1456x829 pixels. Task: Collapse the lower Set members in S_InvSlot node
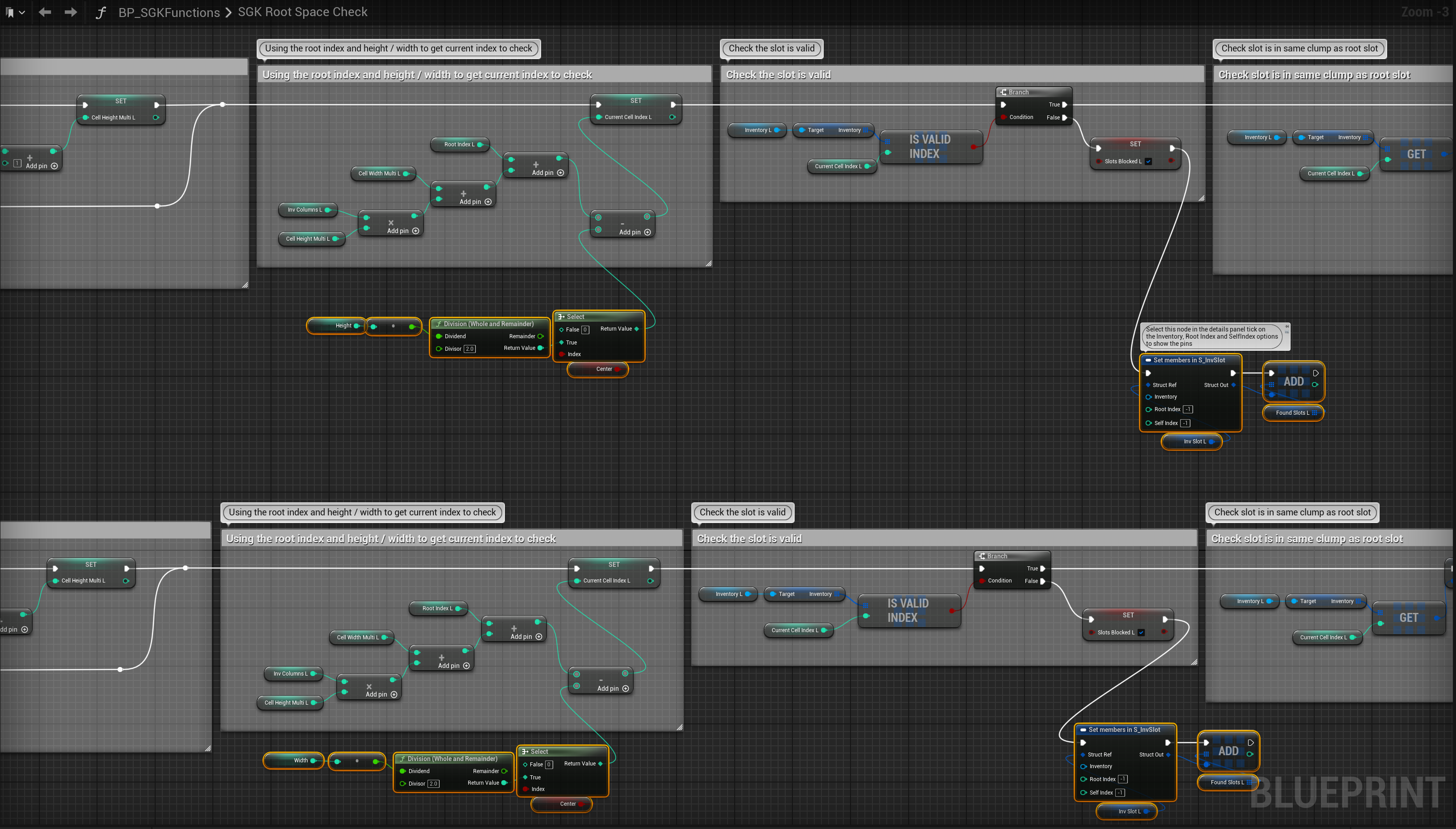[1084, 730]
